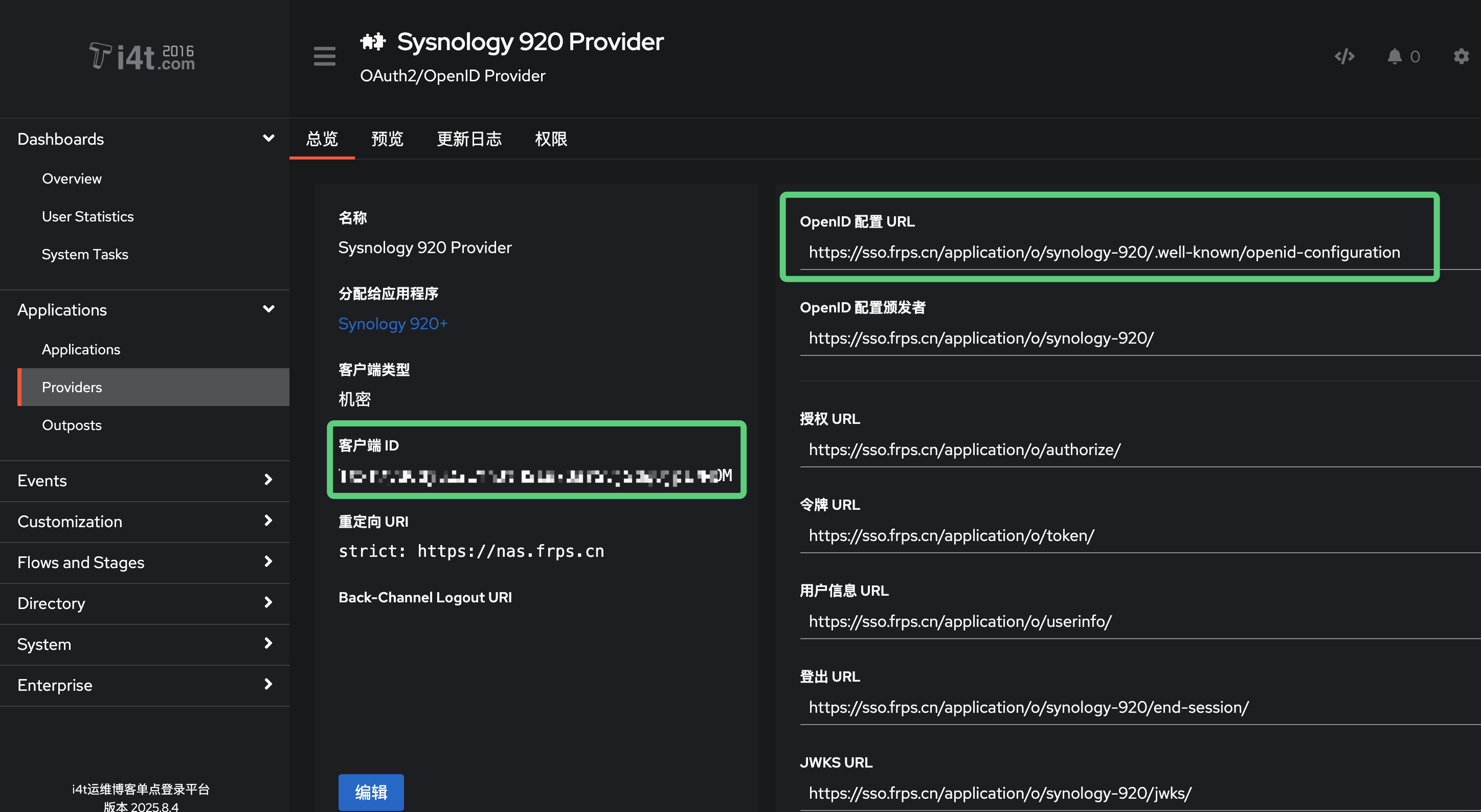Open the settings gear icon

[1461, 56]
